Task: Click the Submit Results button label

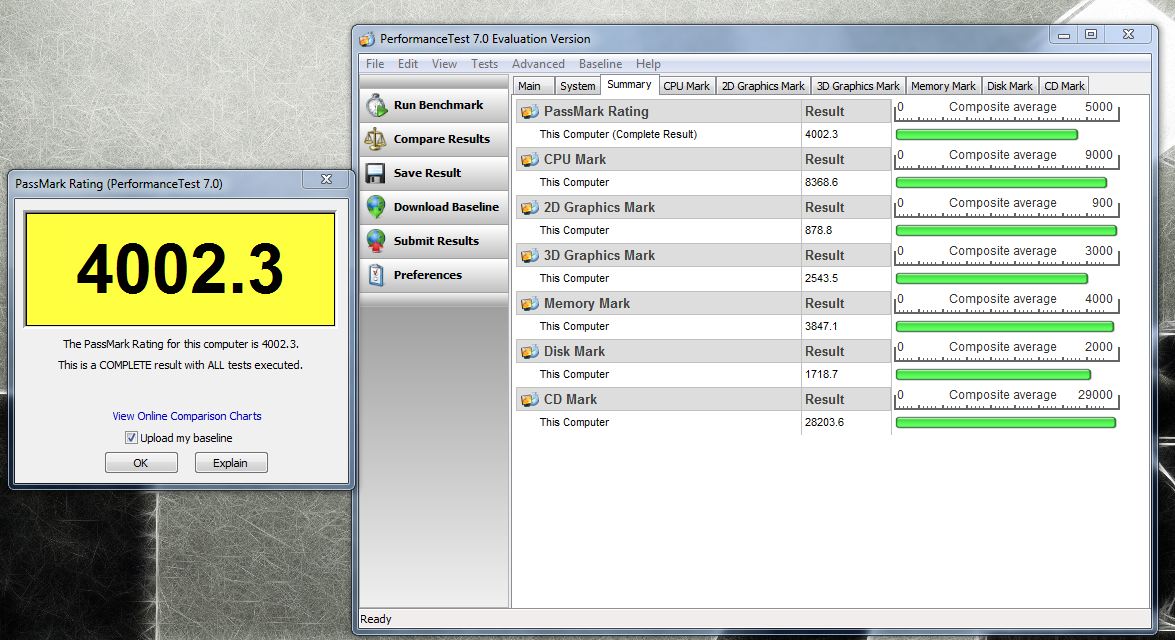Action: click(x=436, y=241)
